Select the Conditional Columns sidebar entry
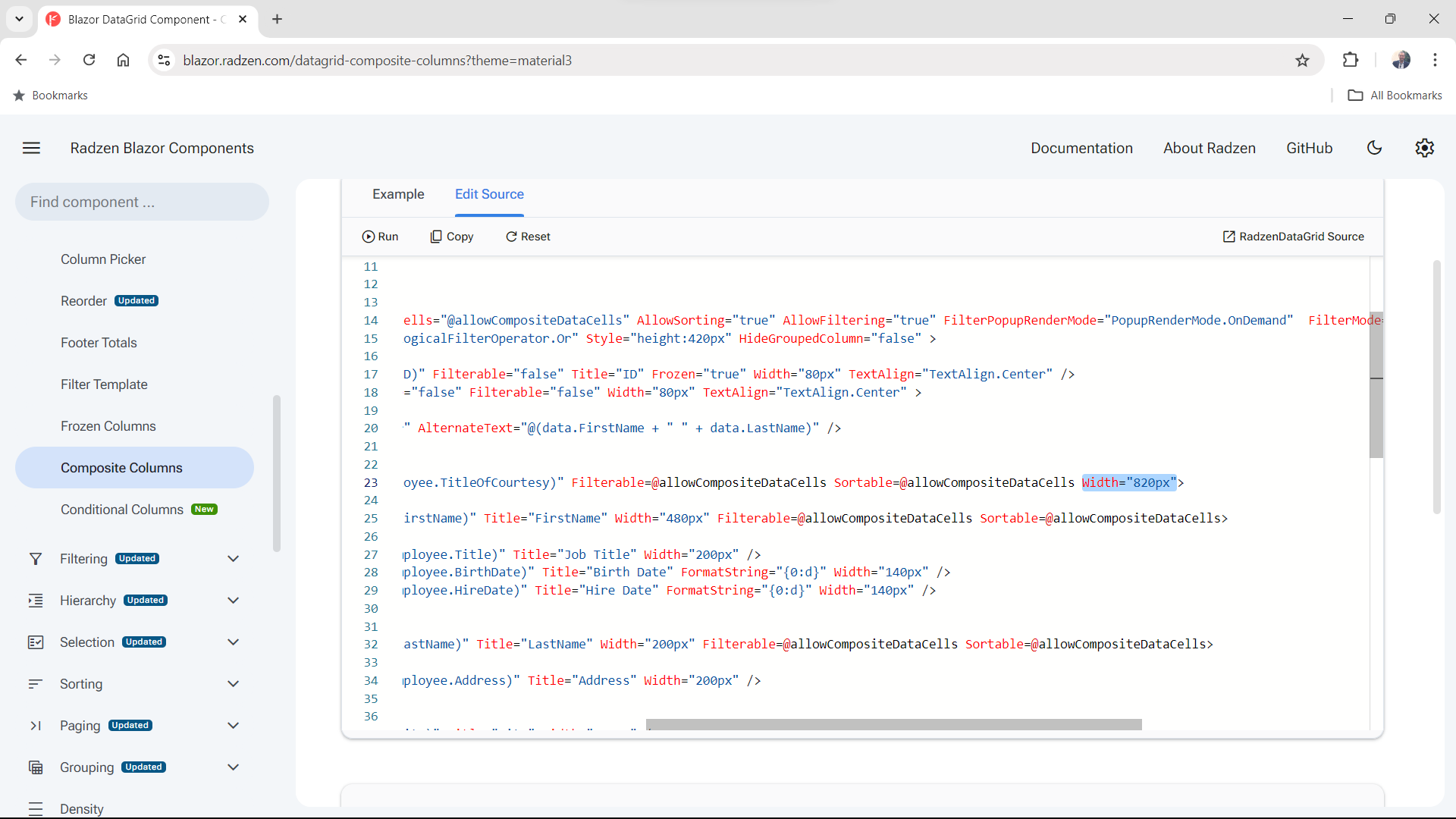The image size is (1456, 819). point(121,509)
